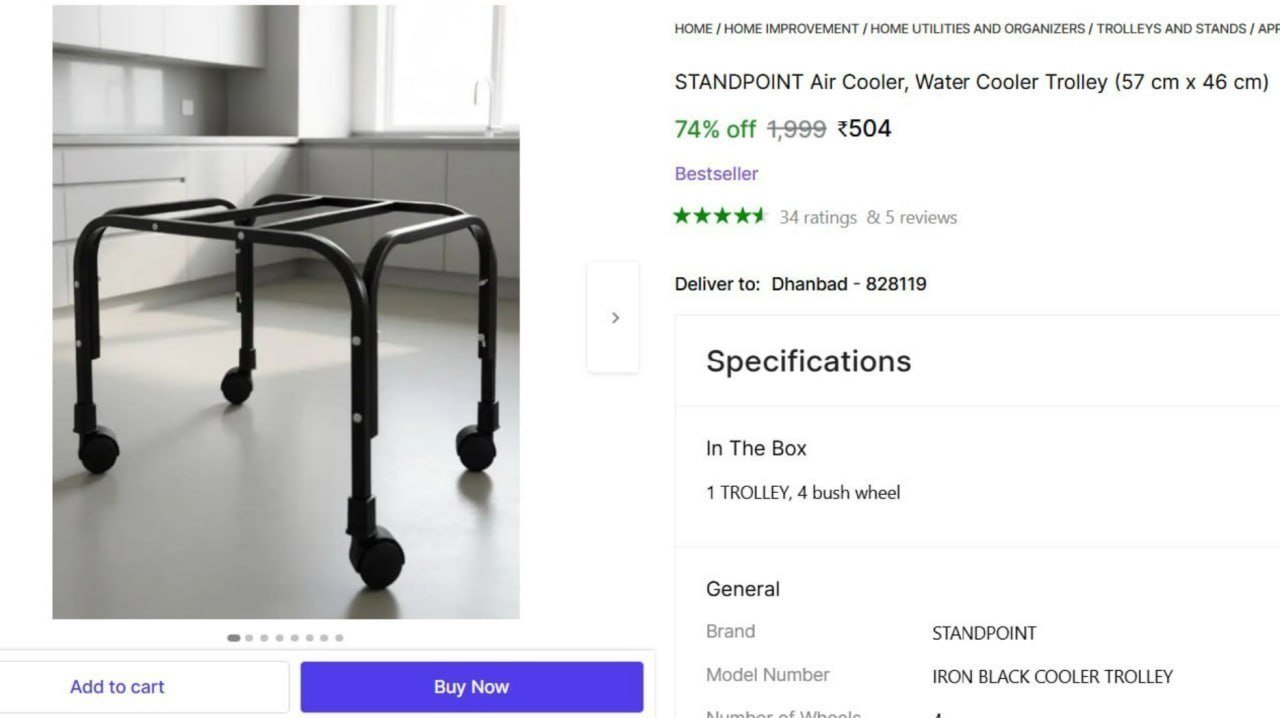Image resolution: width=1280 pixels, height=718 pixels.
Task: Expand the Specifications section header
Action: (x=808, y=361)
